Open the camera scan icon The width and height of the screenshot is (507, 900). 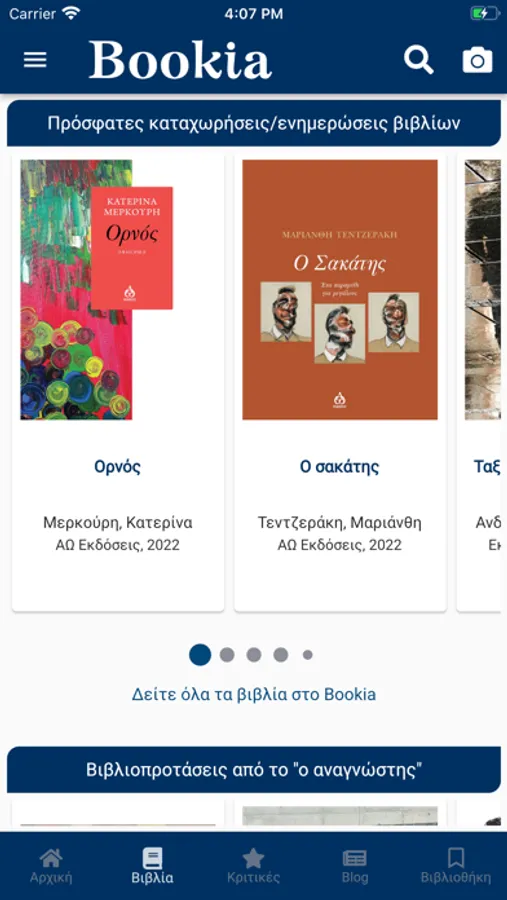pos(477,60)
